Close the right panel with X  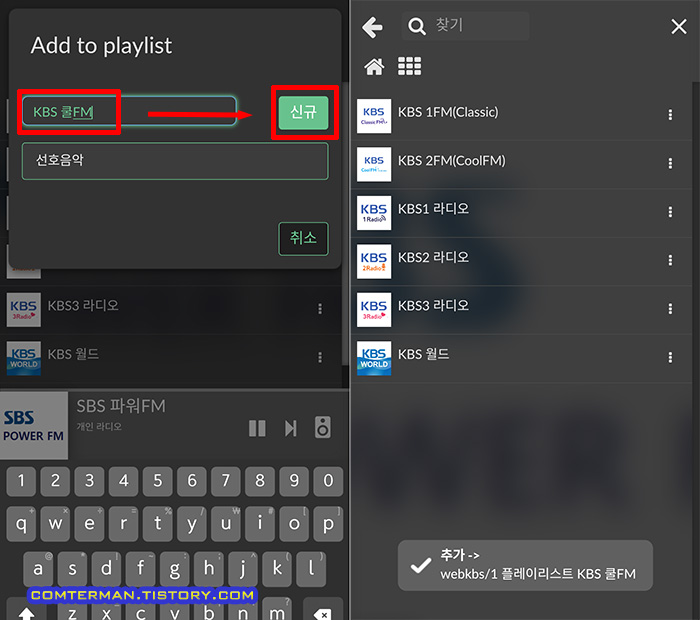click(679, 27)
